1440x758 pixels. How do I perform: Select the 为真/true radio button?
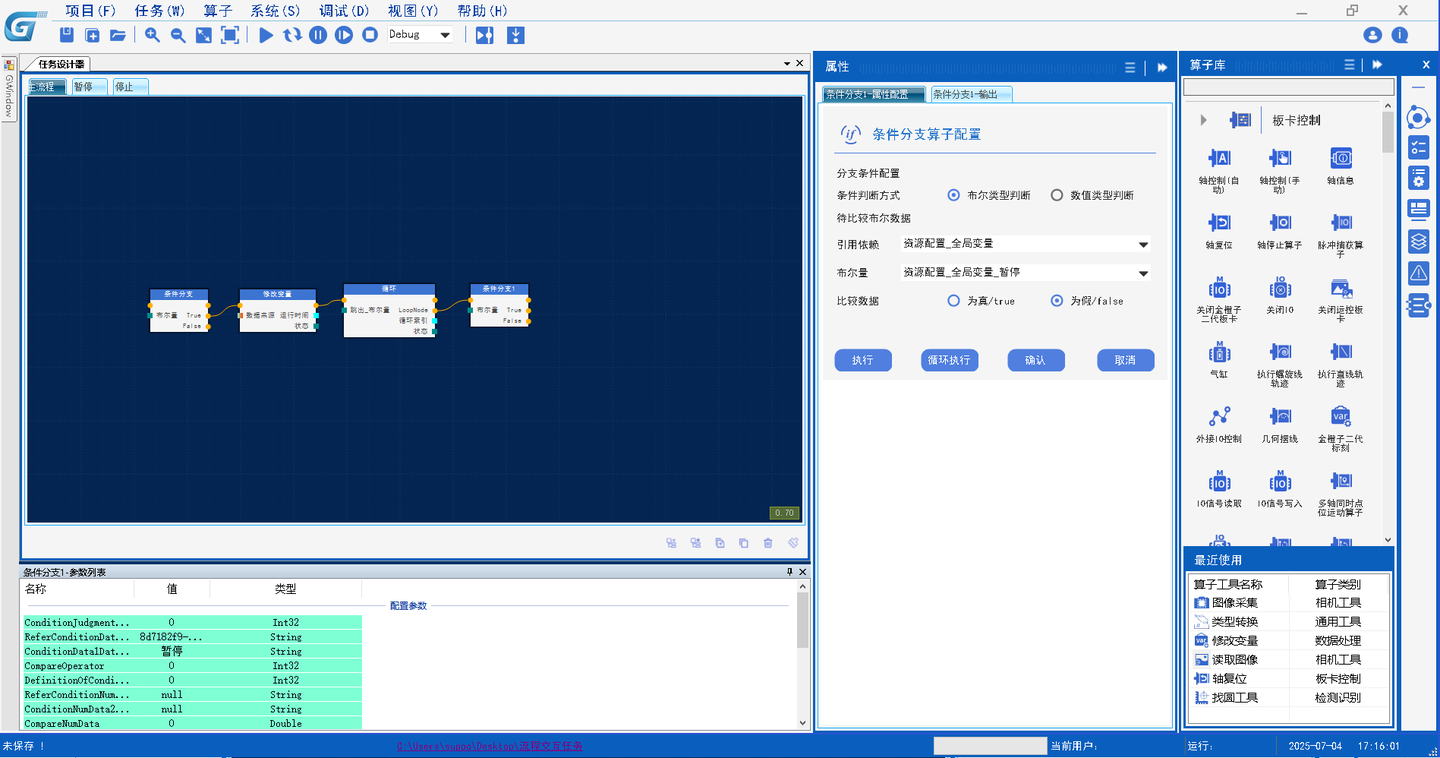[954, 300]
